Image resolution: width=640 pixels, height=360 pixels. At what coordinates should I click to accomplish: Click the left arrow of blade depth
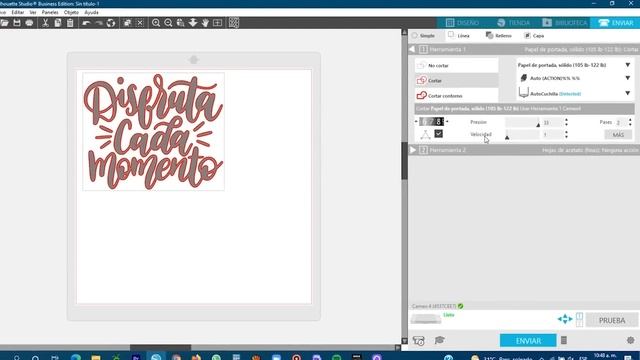coord(416,122)
